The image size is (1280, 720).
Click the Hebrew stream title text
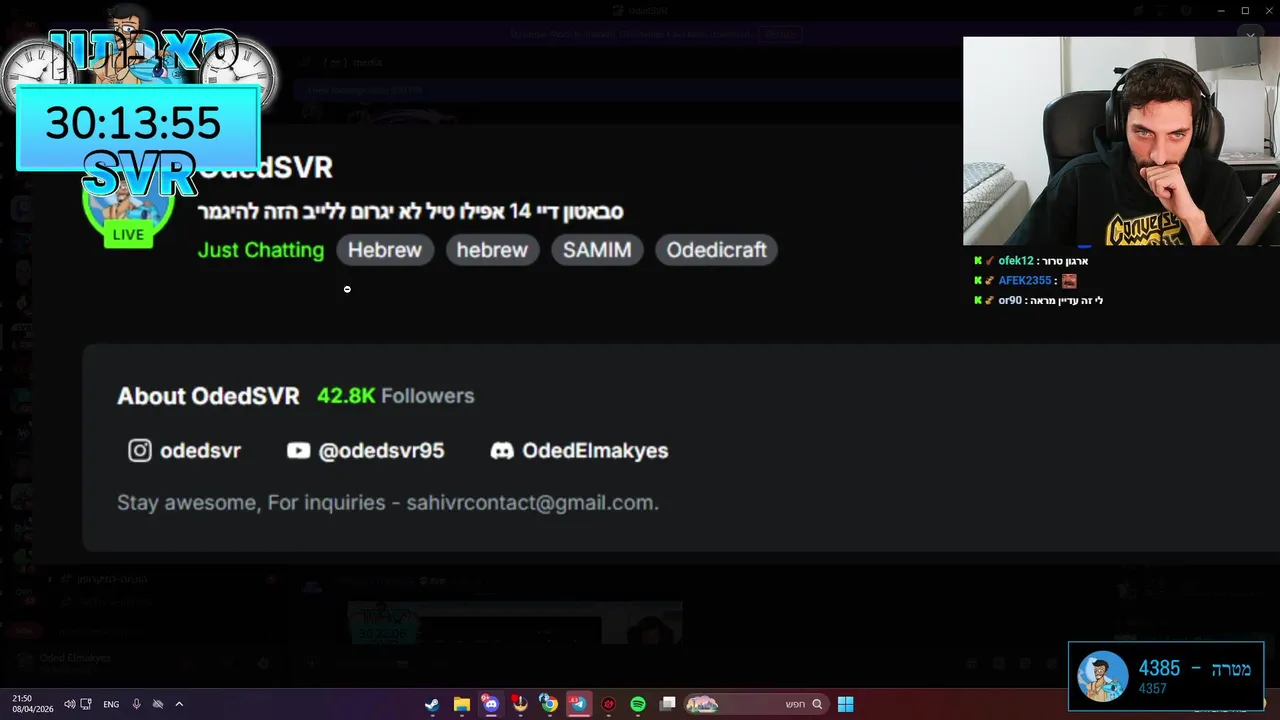410,211
